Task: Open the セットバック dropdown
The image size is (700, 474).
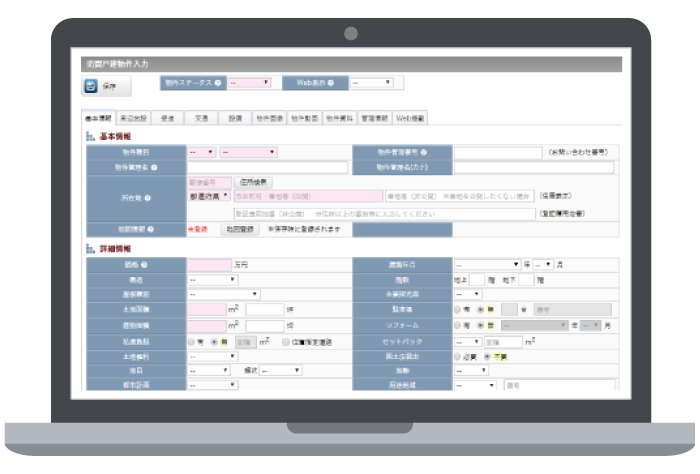Action: pyautogui.click(x=468, y=342)
